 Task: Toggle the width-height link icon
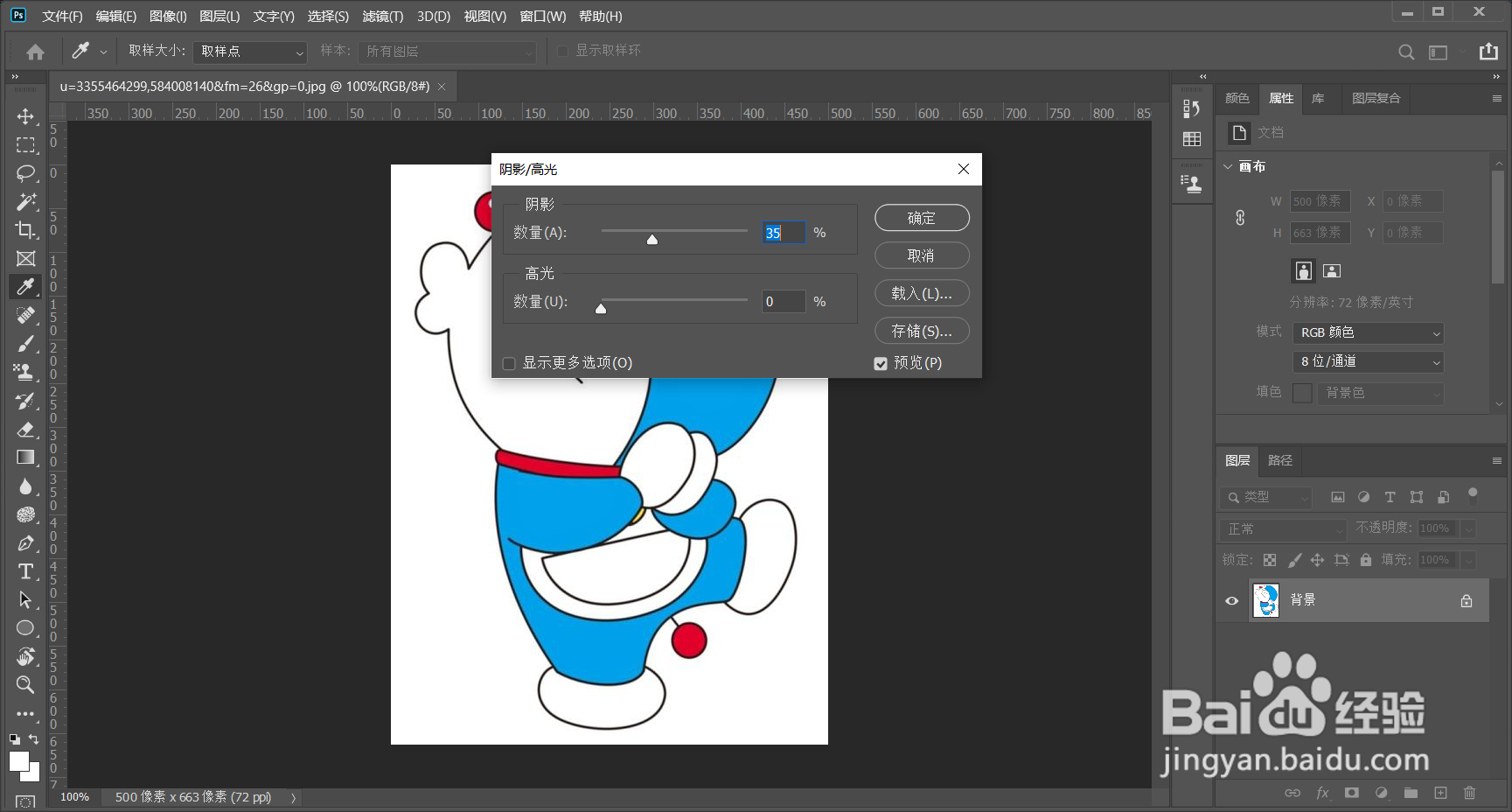tap(1240, 218)
